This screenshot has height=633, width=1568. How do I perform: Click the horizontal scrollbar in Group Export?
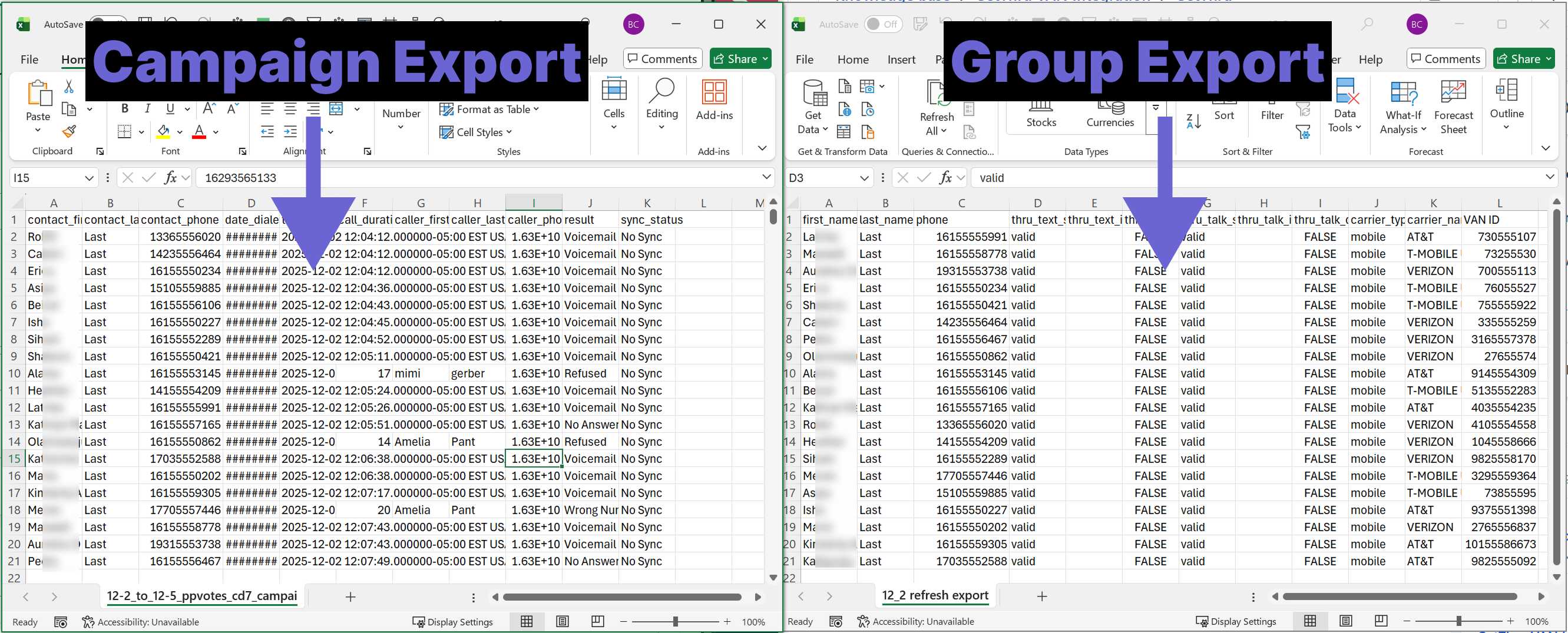pos(1400,596)
